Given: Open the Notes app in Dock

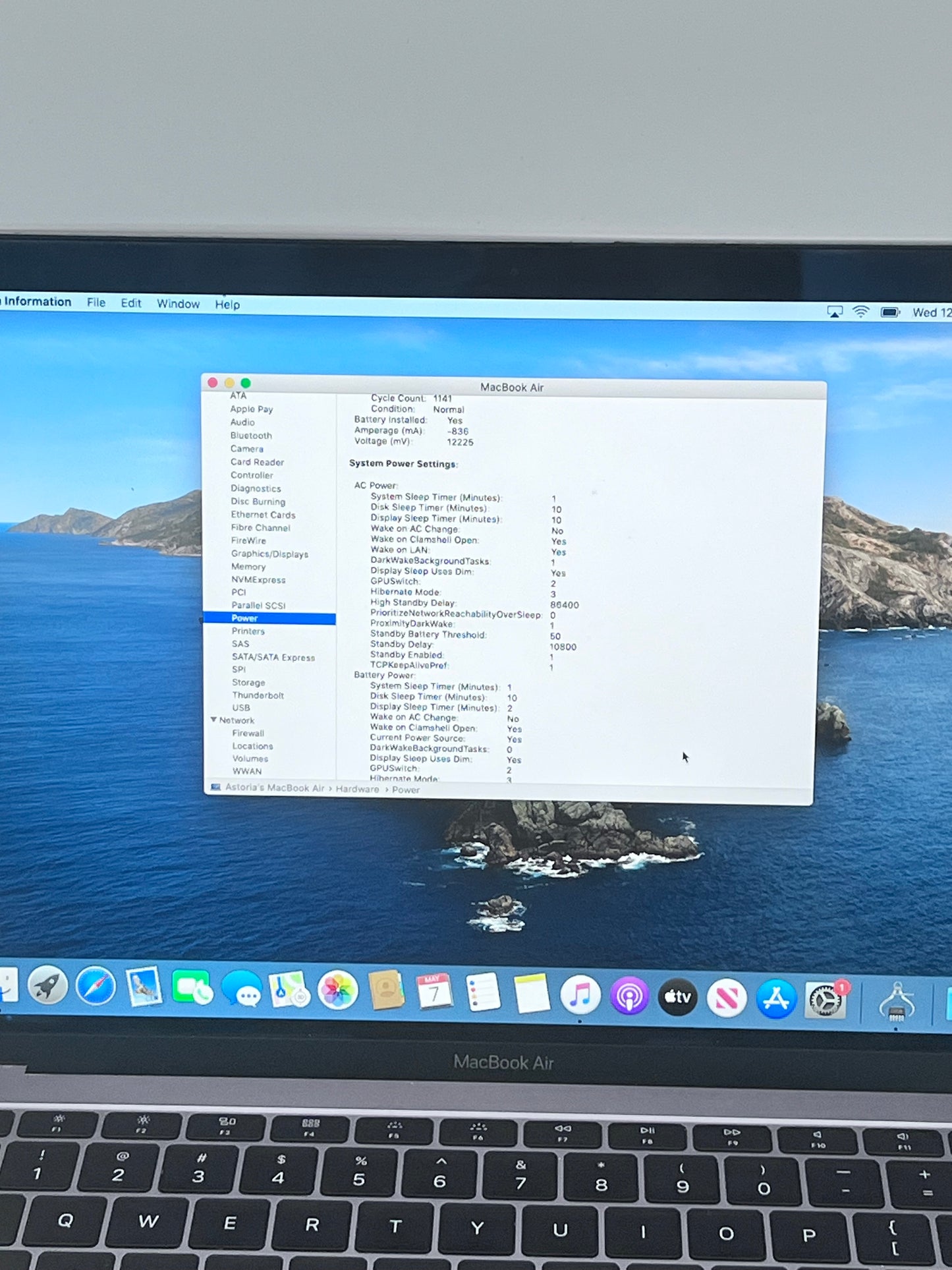Looking at the screenshot, I should [x=532, y=993].
